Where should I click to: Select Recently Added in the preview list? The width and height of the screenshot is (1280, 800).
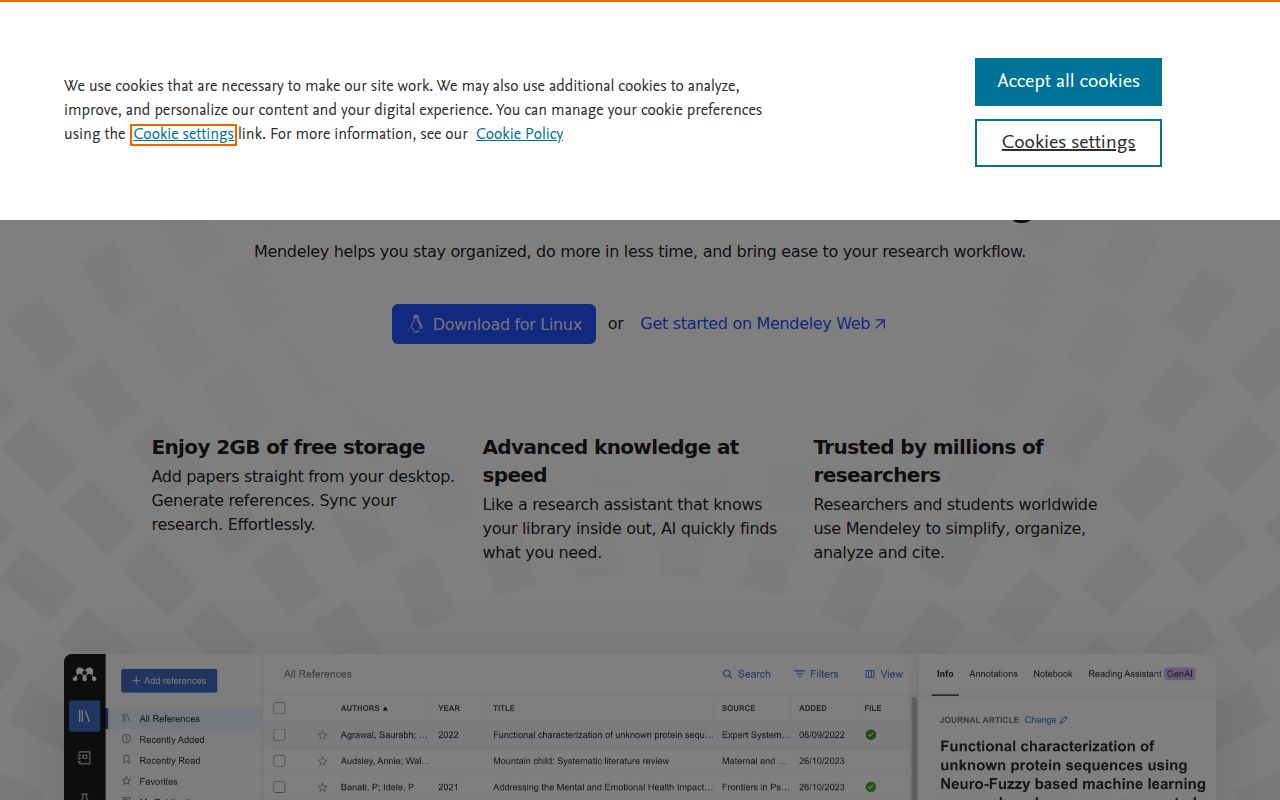coord(172,740)
